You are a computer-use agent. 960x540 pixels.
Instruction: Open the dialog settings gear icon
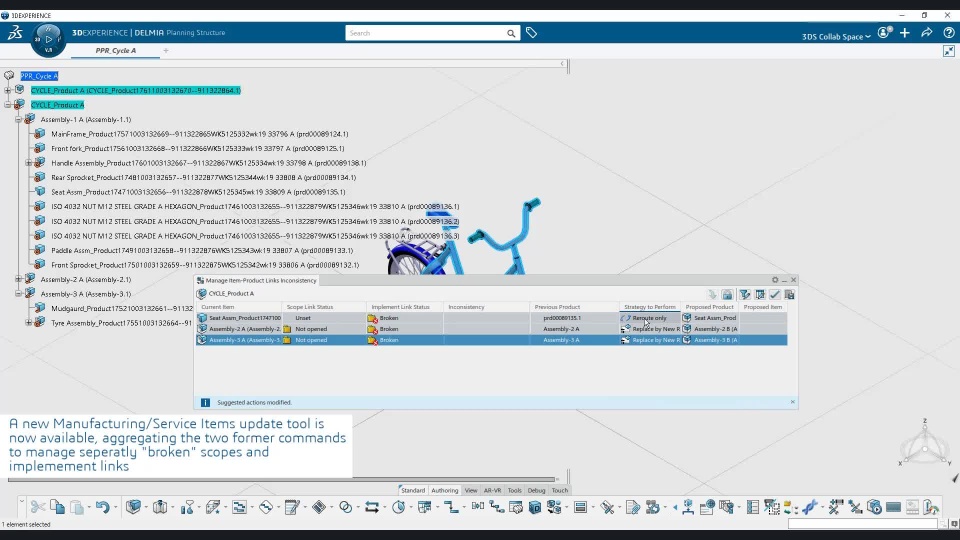pos(775,280)
